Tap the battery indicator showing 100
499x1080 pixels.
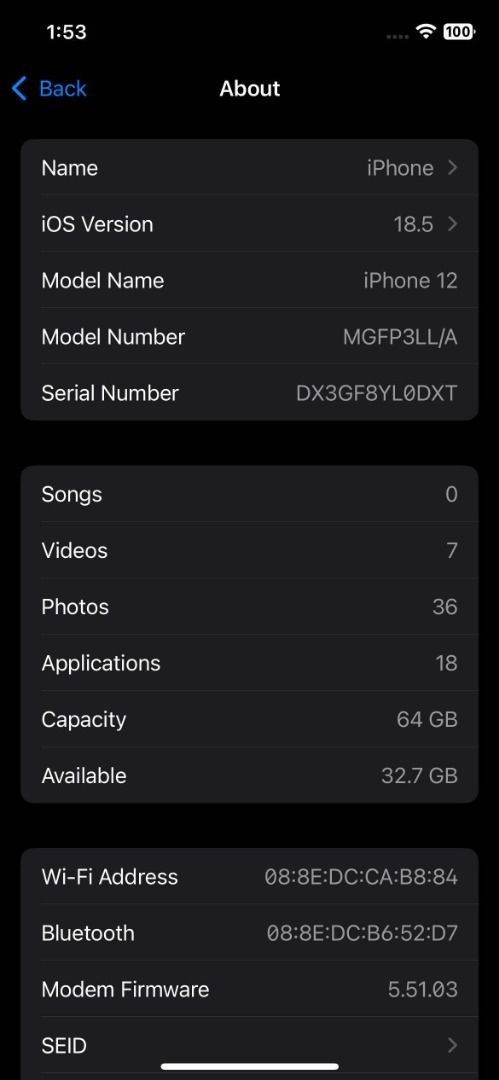[458, 32]
